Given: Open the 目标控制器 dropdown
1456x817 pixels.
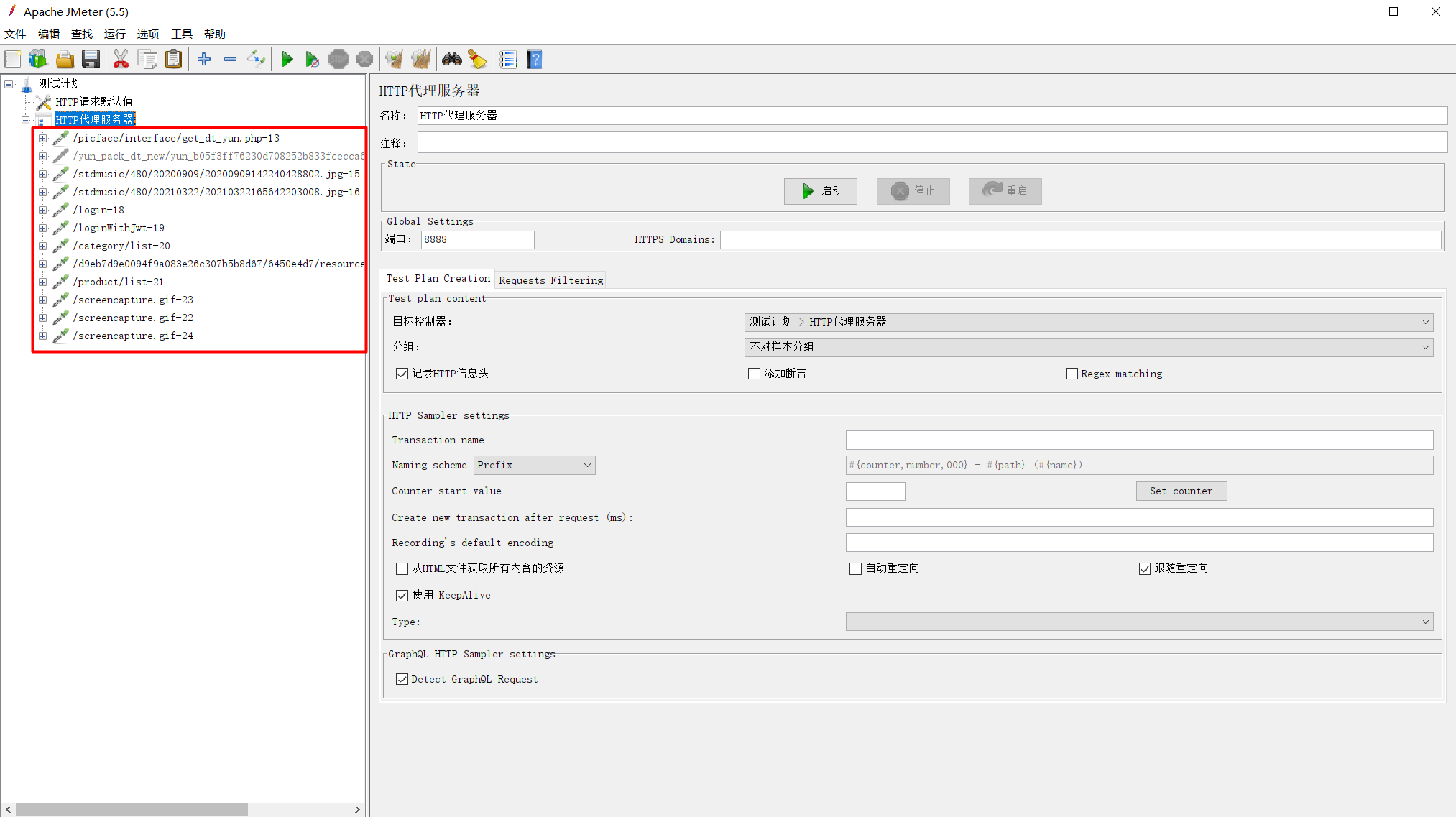Looking at the screenshot, I should coord(1089,322).
